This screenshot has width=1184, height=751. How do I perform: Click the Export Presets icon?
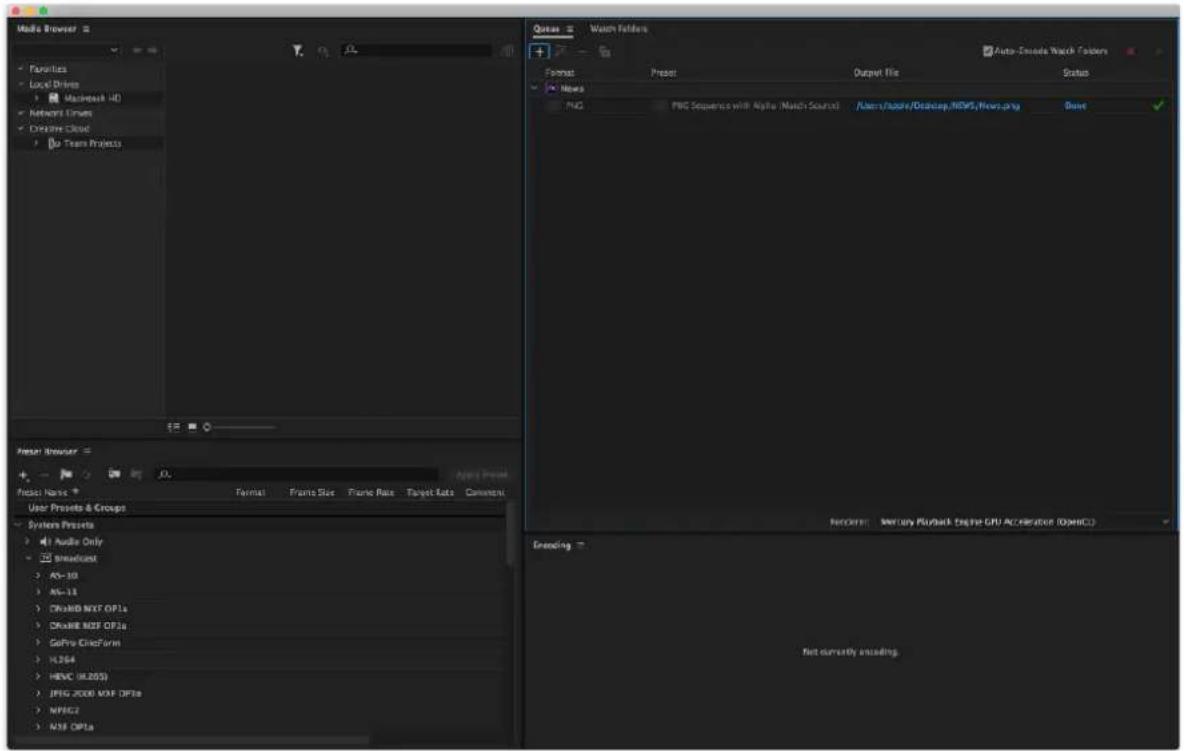coord(137,474)
